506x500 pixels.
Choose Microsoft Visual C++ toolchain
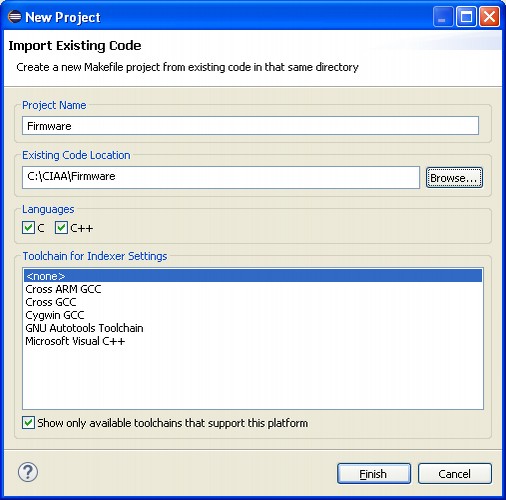253,341
